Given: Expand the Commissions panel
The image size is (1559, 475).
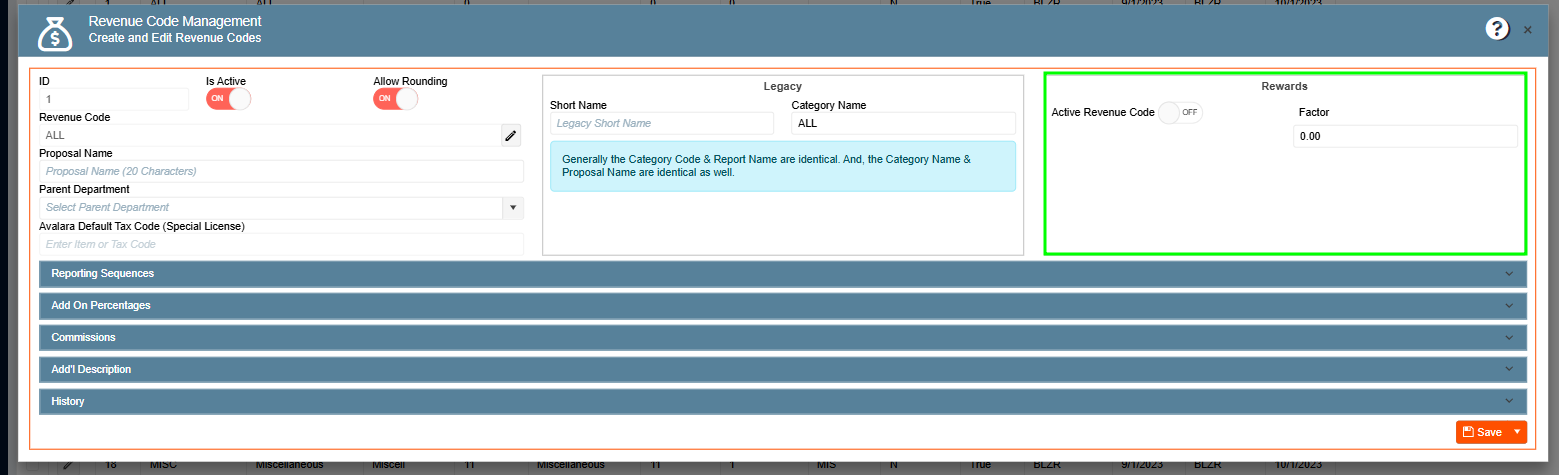Looking at the screenshot, I should 782,338.
